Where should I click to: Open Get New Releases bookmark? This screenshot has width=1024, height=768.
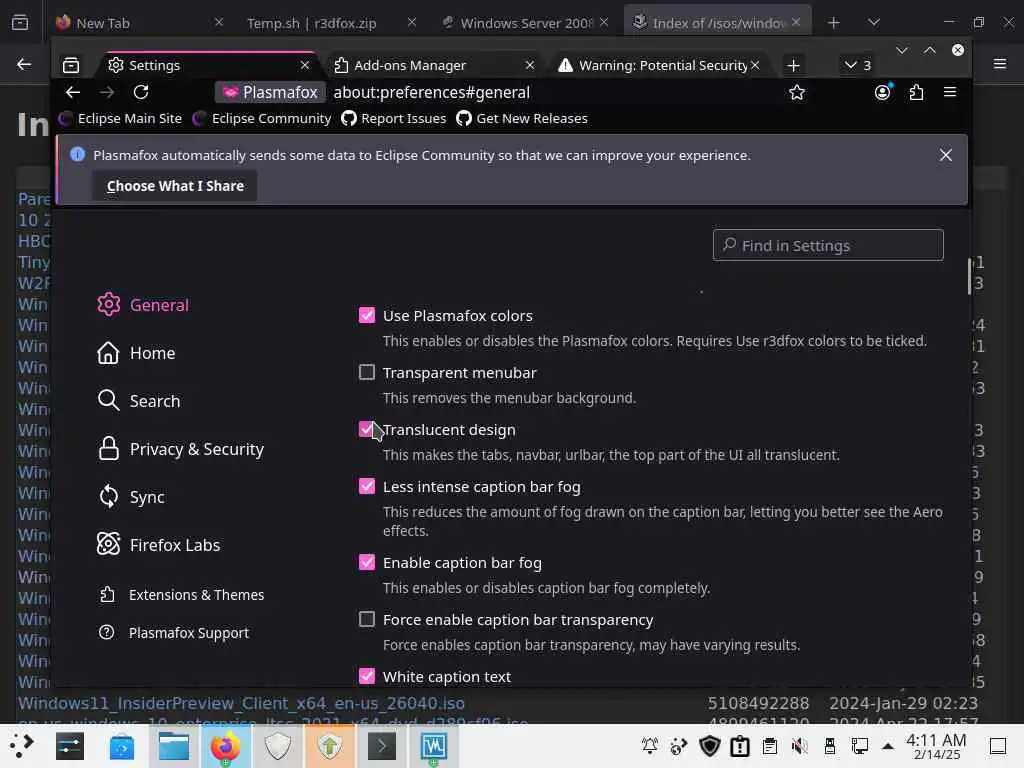[x=522, y=118]
